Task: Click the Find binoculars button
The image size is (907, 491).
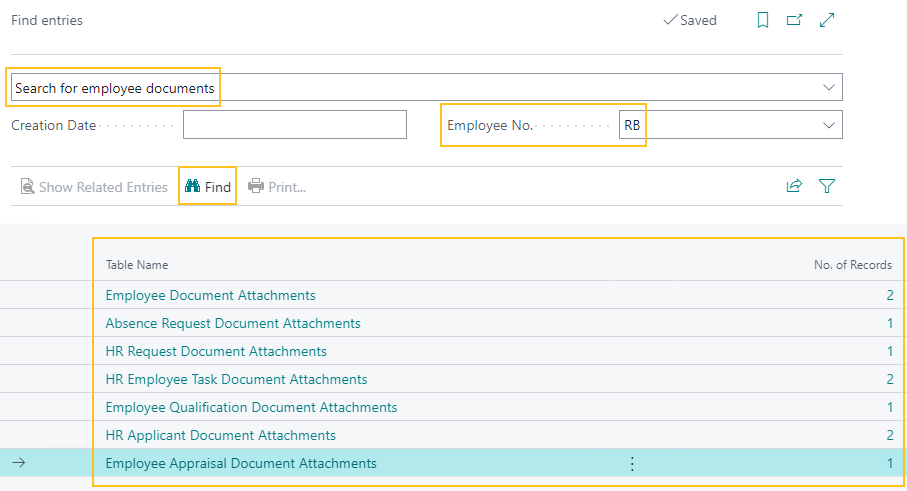Action: pos(208,187)
